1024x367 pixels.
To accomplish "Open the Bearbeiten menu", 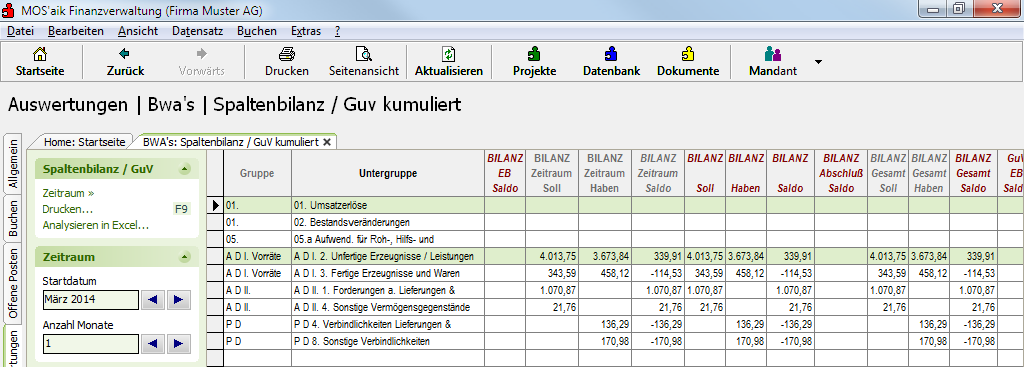I will coord(76,31).
